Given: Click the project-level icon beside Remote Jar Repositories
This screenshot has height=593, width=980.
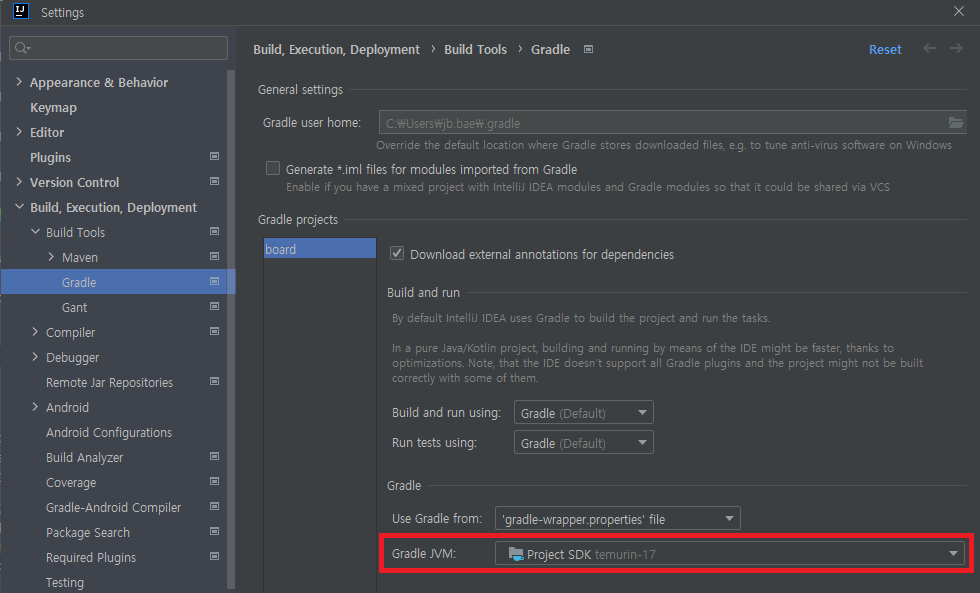Looking at the screenshot, I should 214,381.
